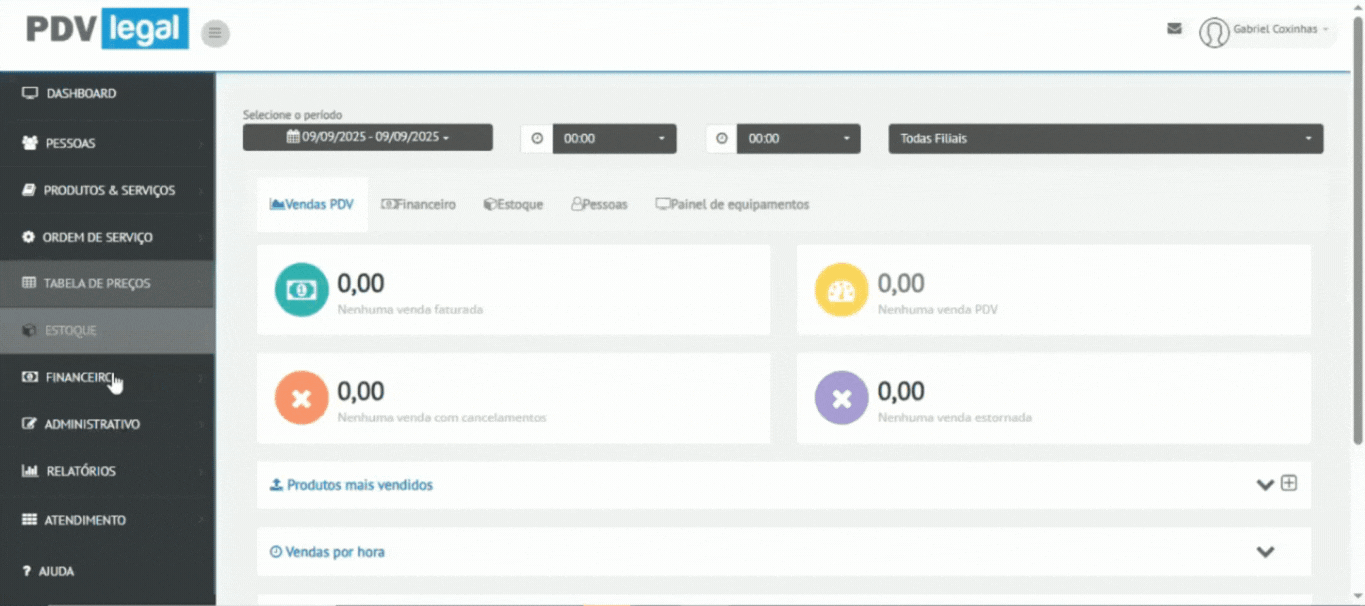
Task: Click the teal invoiced sales money icon
Action: (301, 290)
